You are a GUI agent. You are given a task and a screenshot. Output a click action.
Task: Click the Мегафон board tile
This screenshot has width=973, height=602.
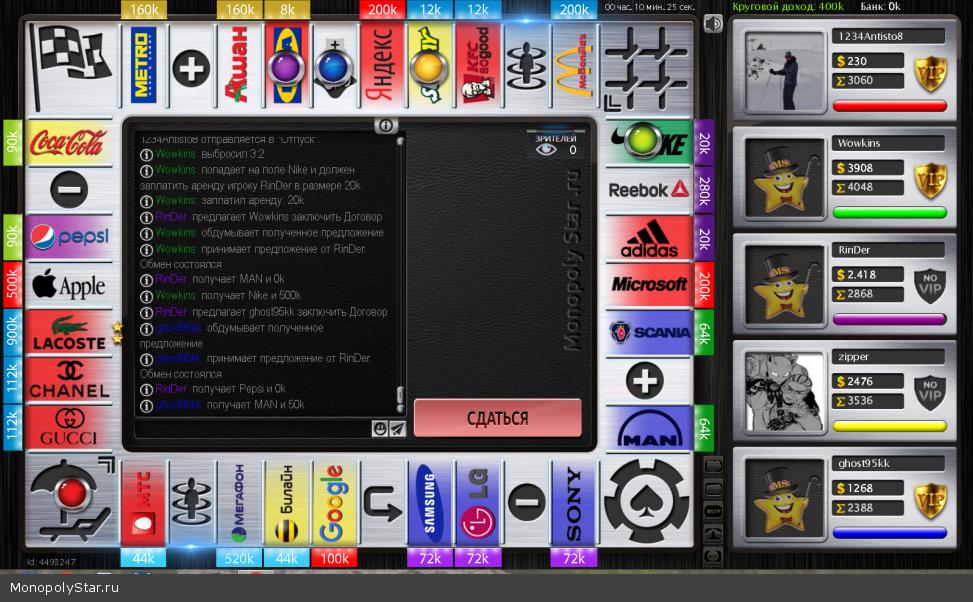tap(239, 503)
